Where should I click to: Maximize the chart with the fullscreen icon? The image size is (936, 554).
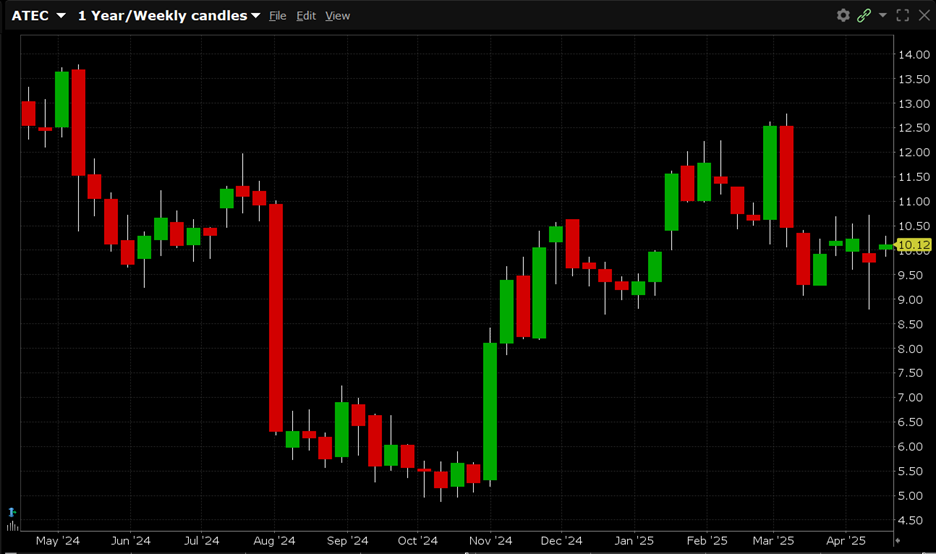(903, 16)
